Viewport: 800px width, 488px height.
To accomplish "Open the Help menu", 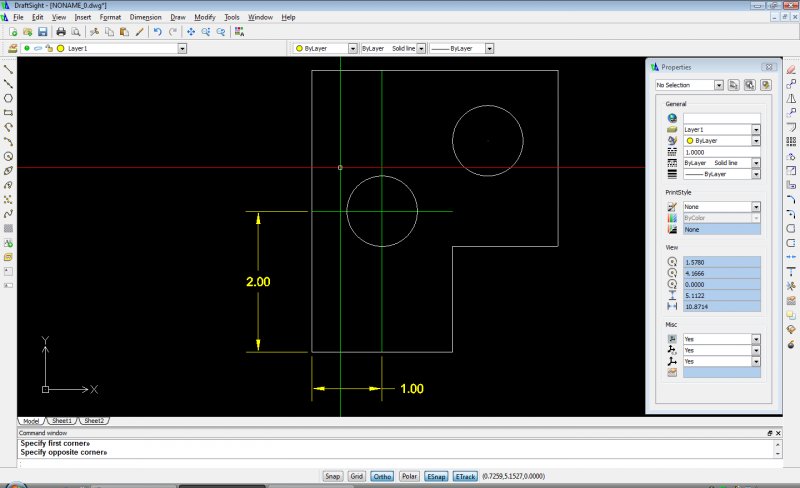I will (288, 17).
